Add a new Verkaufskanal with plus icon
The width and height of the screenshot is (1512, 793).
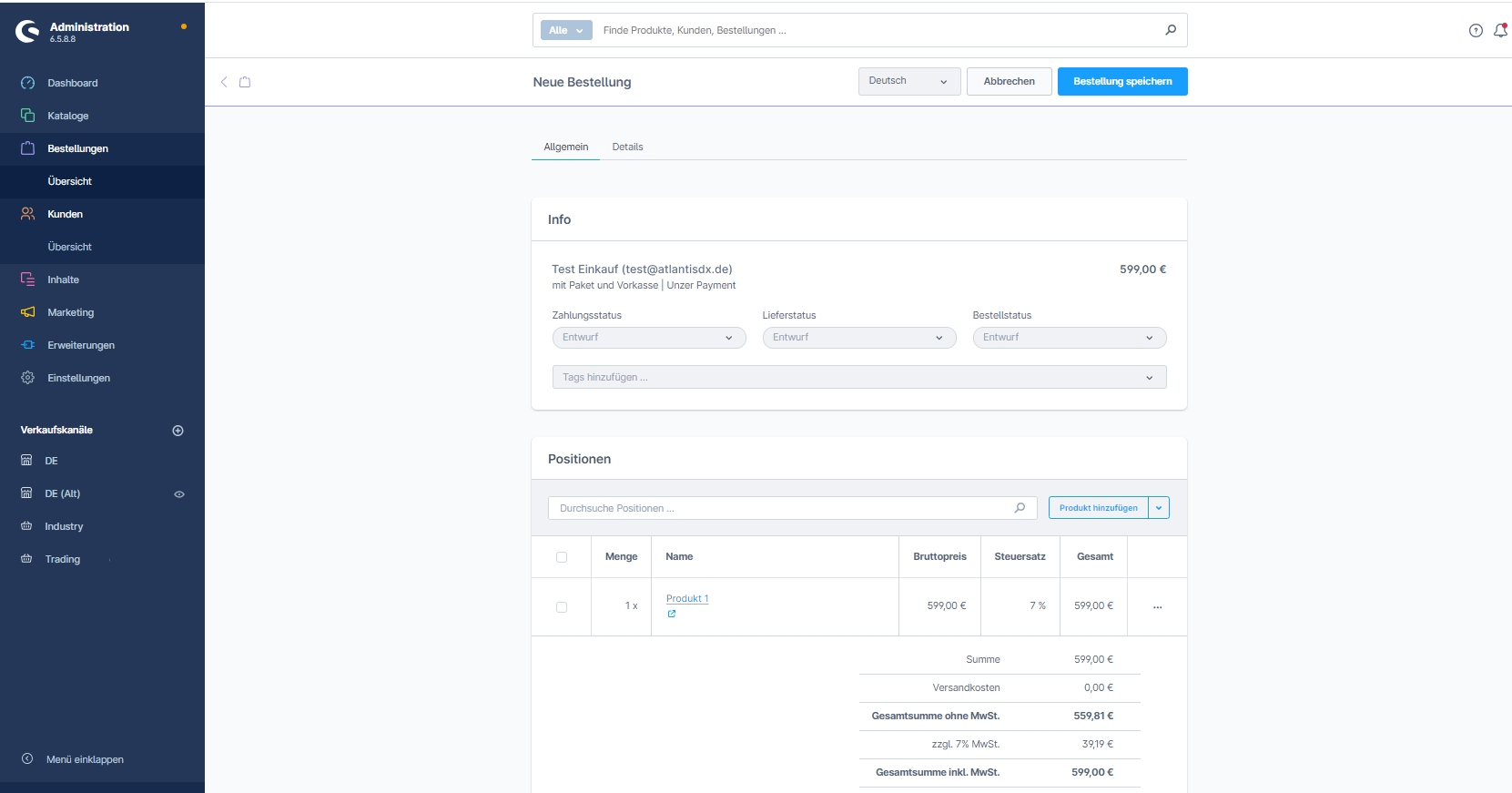[x=178, y=431]
